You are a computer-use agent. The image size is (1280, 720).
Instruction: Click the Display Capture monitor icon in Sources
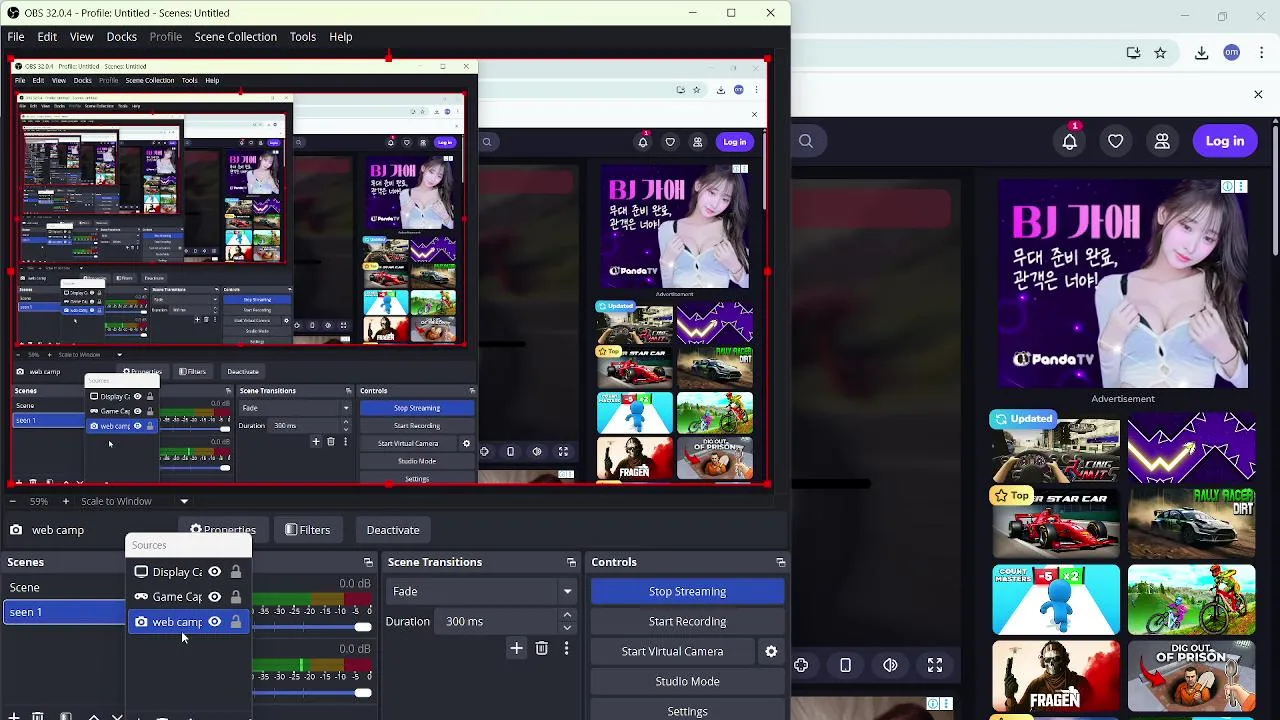(141, 572)
